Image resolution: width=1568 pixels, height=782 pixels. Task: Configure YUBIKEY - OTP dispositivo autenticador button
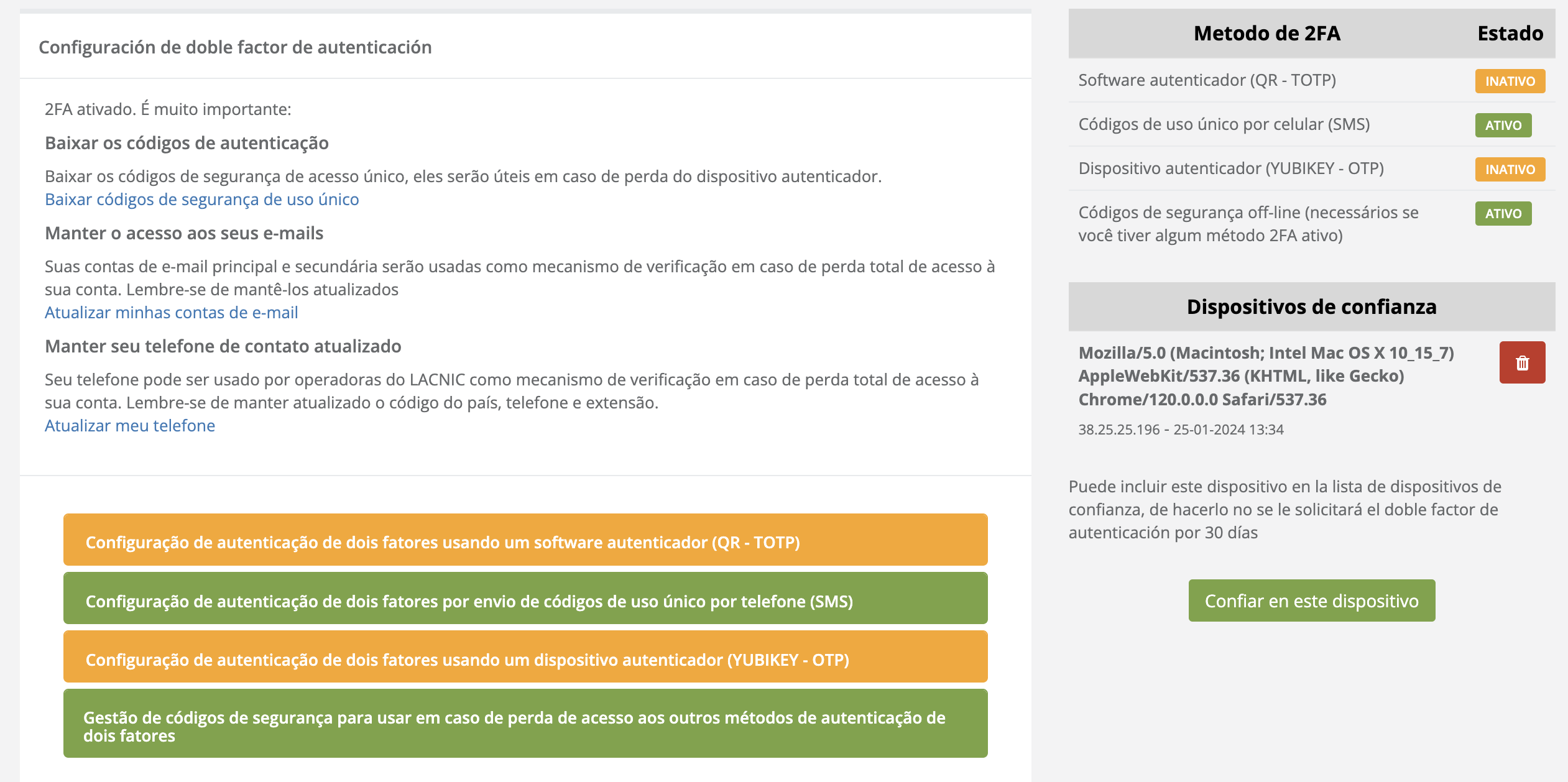pyautogui.click(x=525, y=658)
